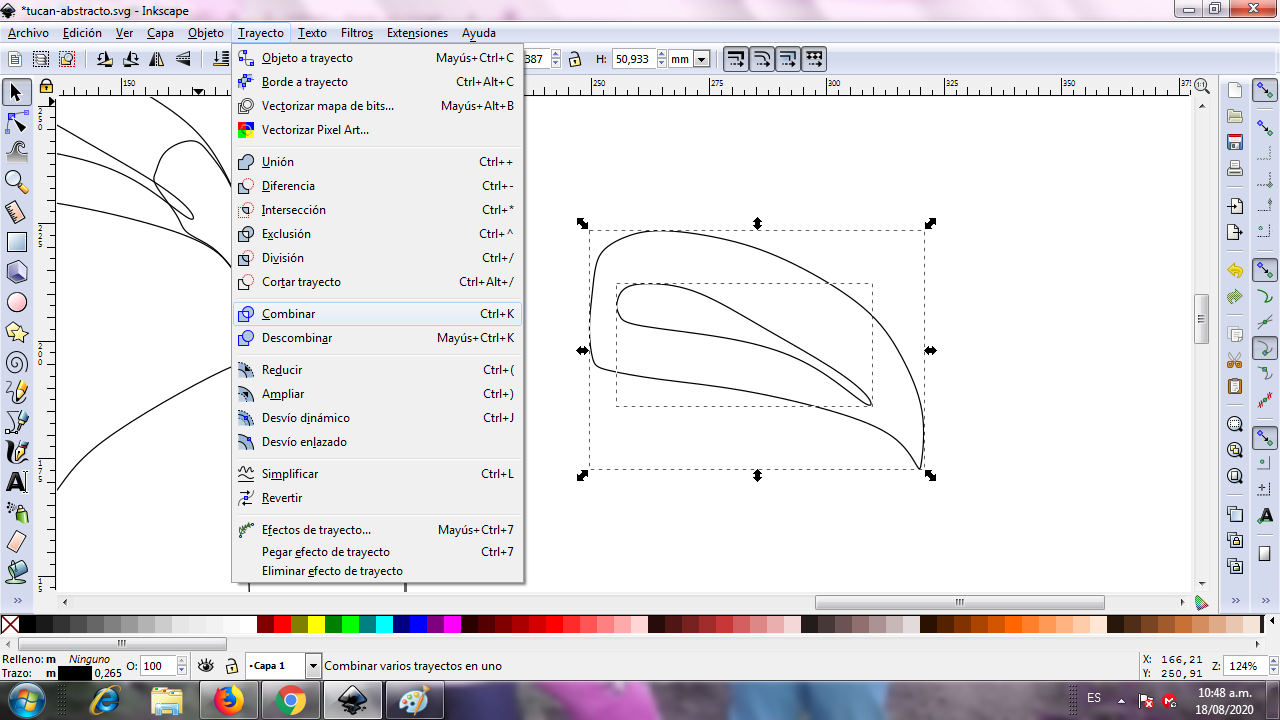The image size is (1280, 720).
Task: Open the Objeto menu
Action: 206,33
